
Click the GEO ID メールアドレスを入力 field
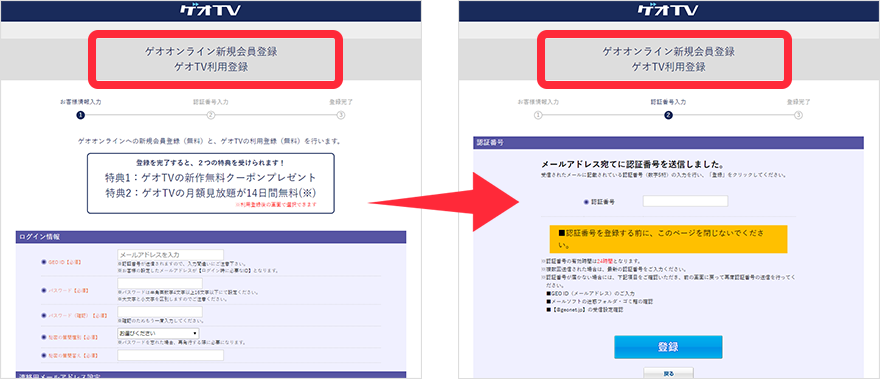pyautogui.click(x=171, y=255)
